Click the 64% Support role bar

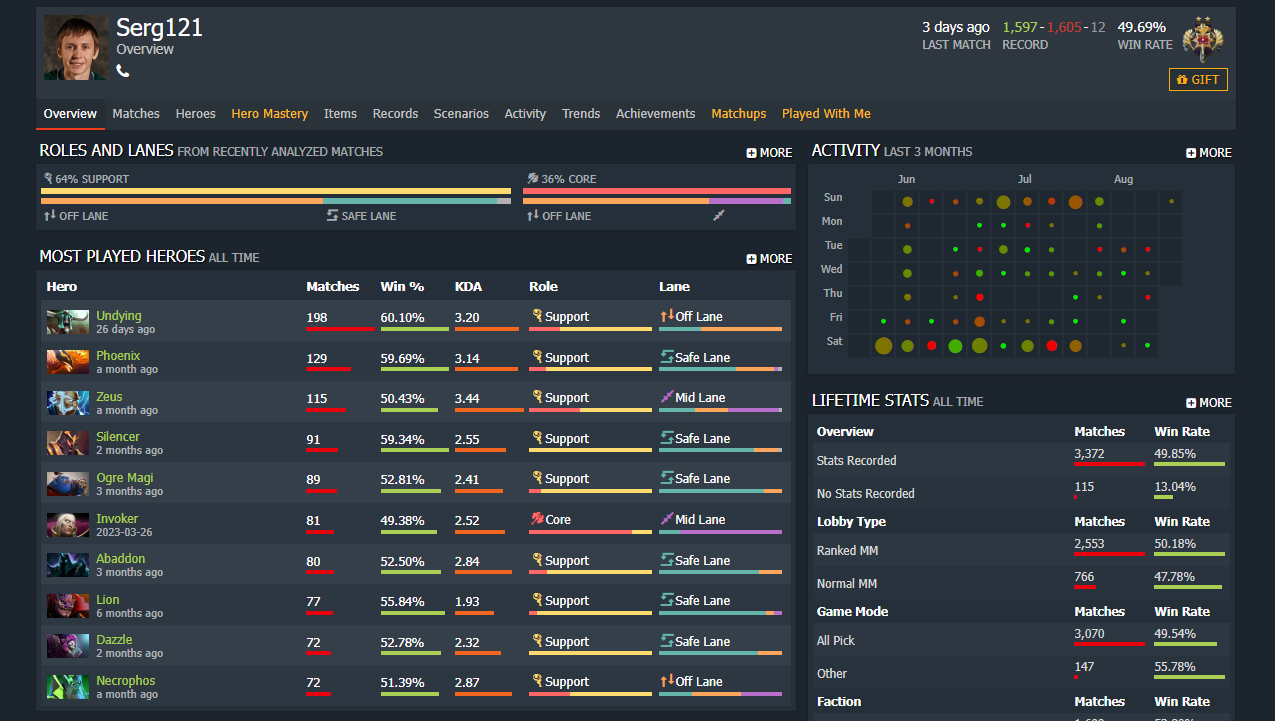pyautogui.click(x=275, y=191)
